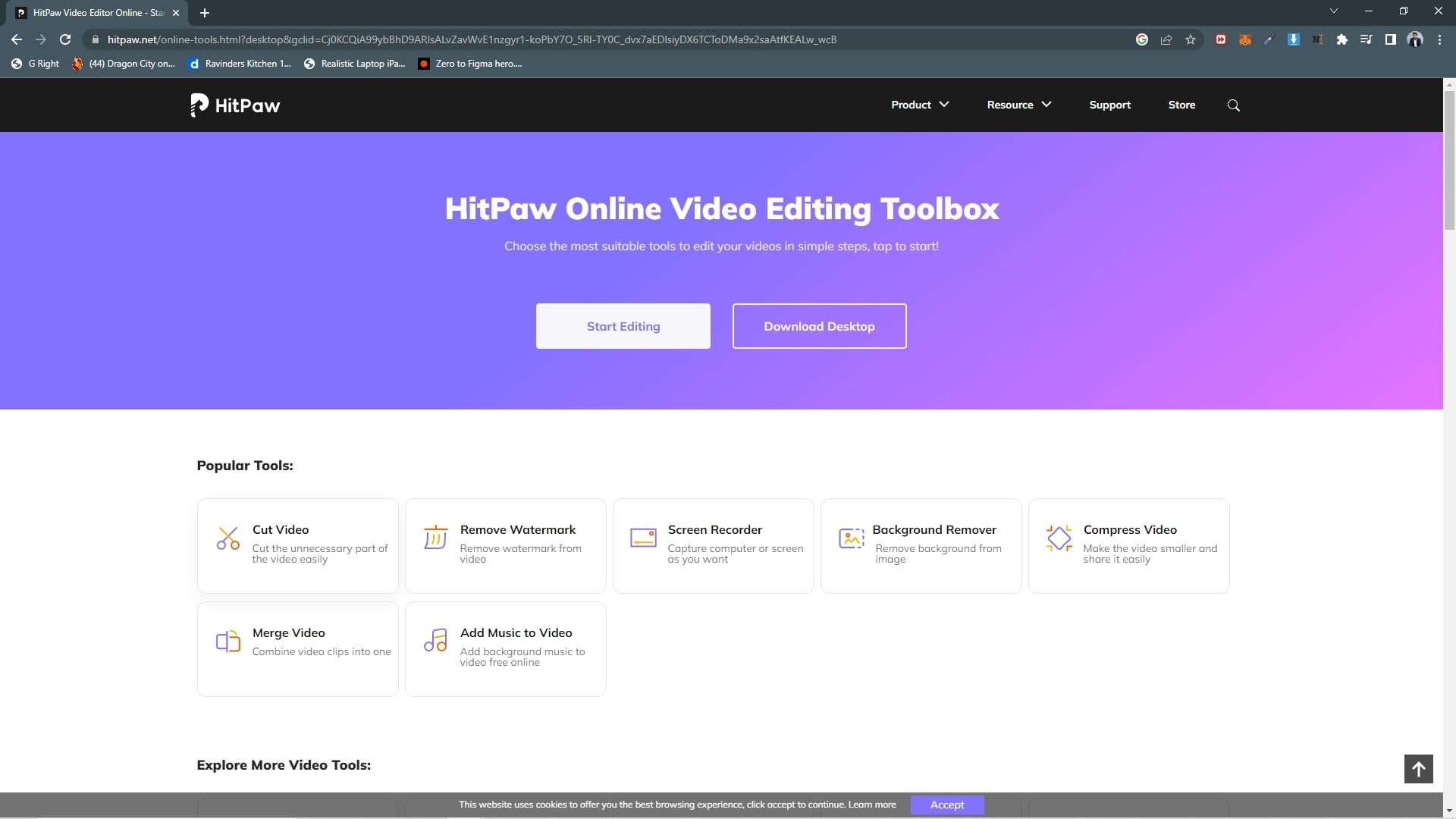The width and height of the screenshot is (1456, 819).
Task: Expand the Resource dropdown menu
Action: pyautogui.click(x=1018, y=105)
